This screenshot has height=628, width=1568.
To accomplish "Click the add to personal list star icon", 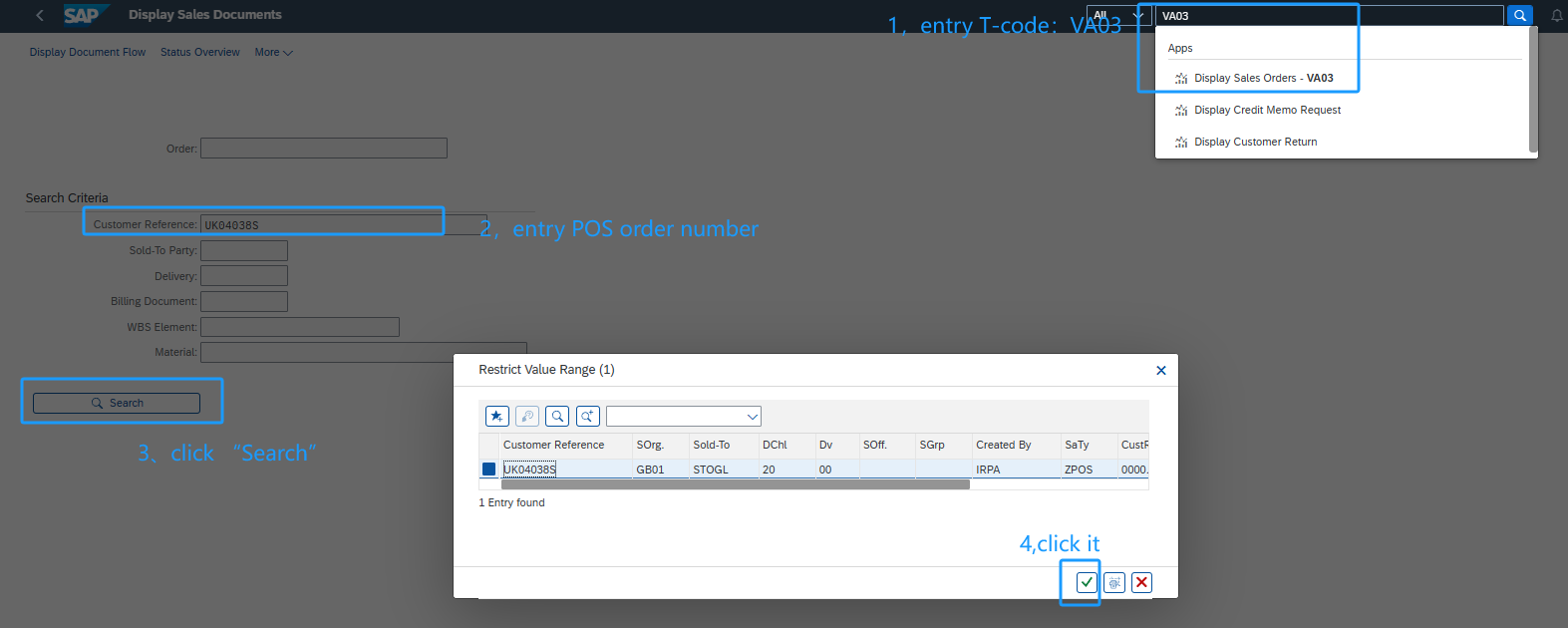I will [497, 416].
